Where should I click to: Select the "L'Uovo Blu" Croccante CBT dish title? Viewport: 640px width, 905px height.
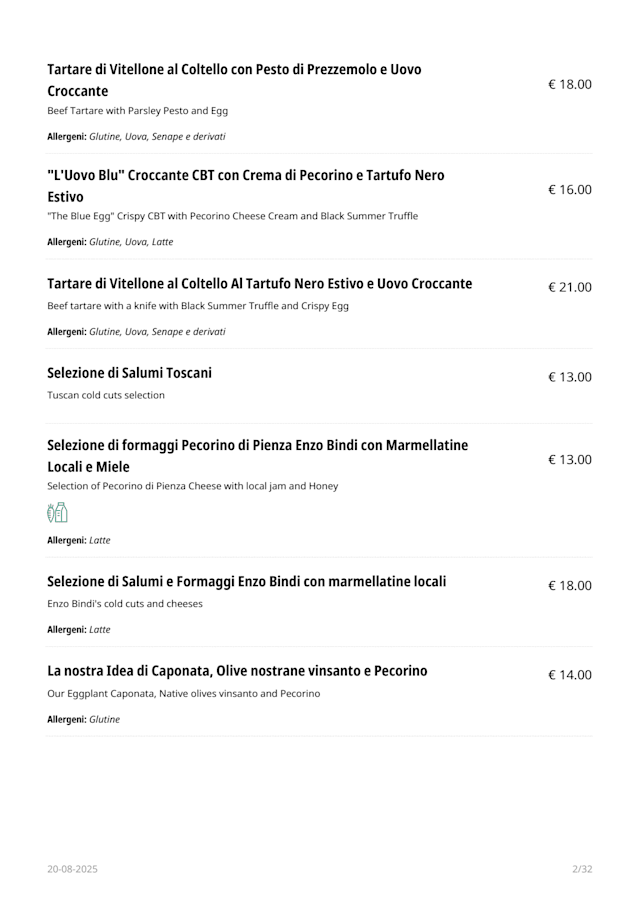point(245,185)
